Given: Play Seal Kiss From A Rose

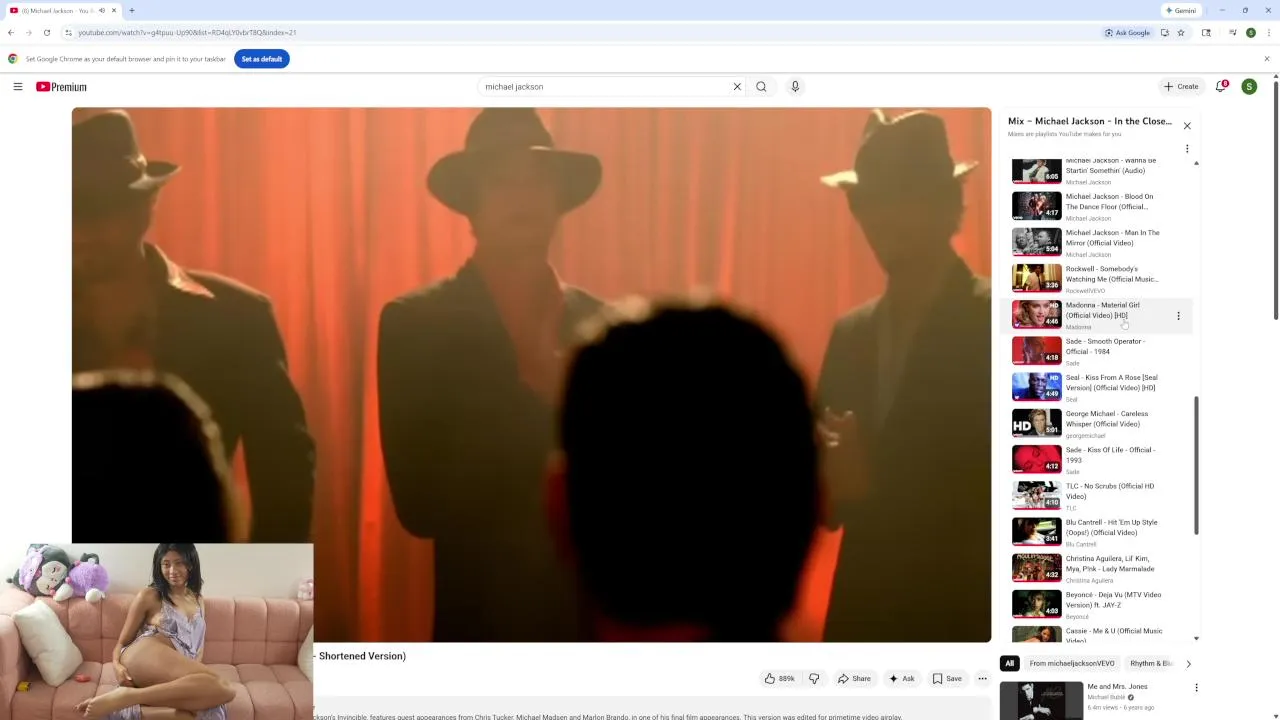Looking at the screenshot, I should pyautogui.click(x=1097, y=387).
